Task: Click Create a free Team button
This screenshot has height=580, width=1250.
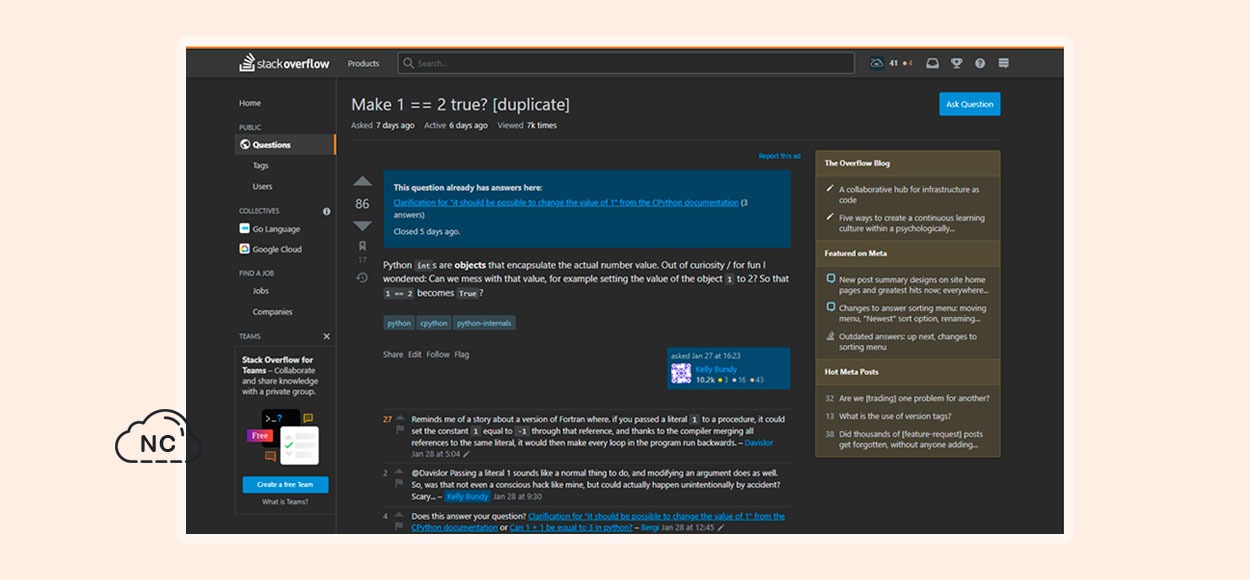Action: 285,484
